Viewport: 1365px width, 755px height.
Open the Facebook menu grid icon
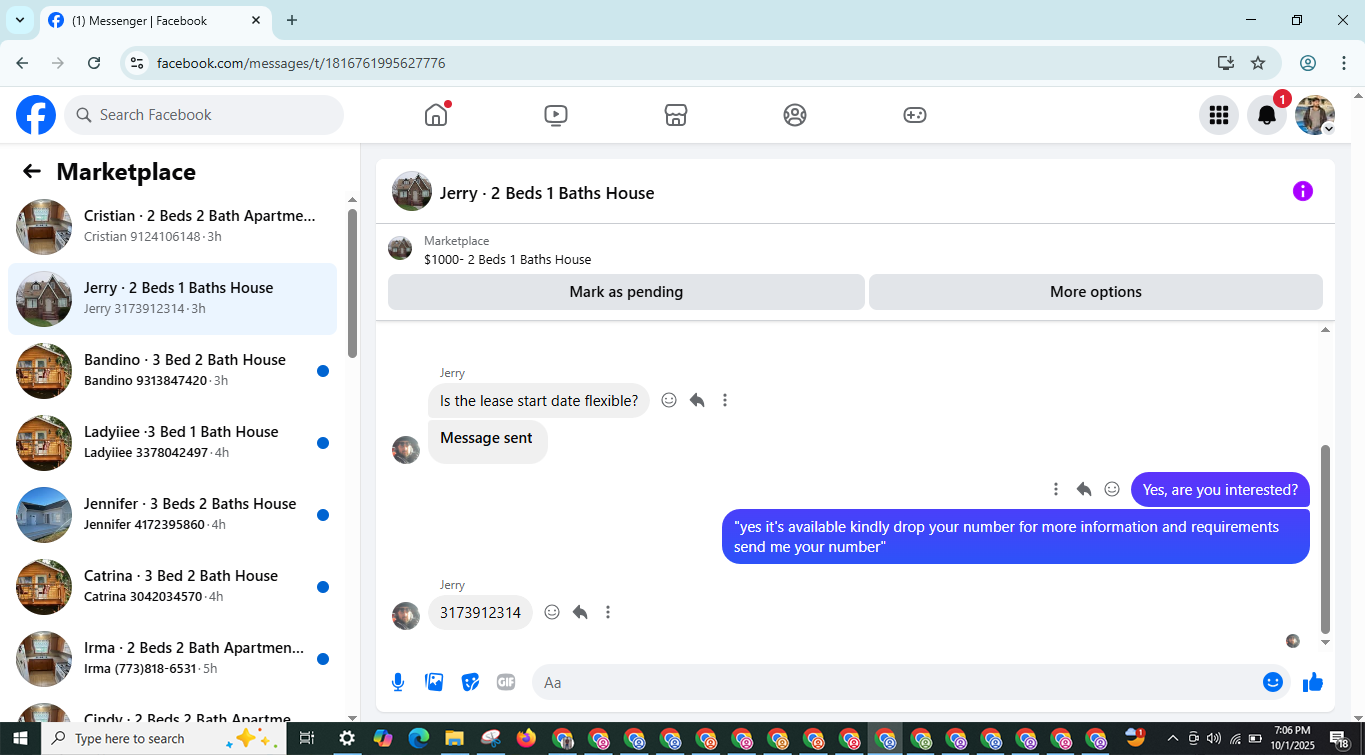click(1219, 115)
